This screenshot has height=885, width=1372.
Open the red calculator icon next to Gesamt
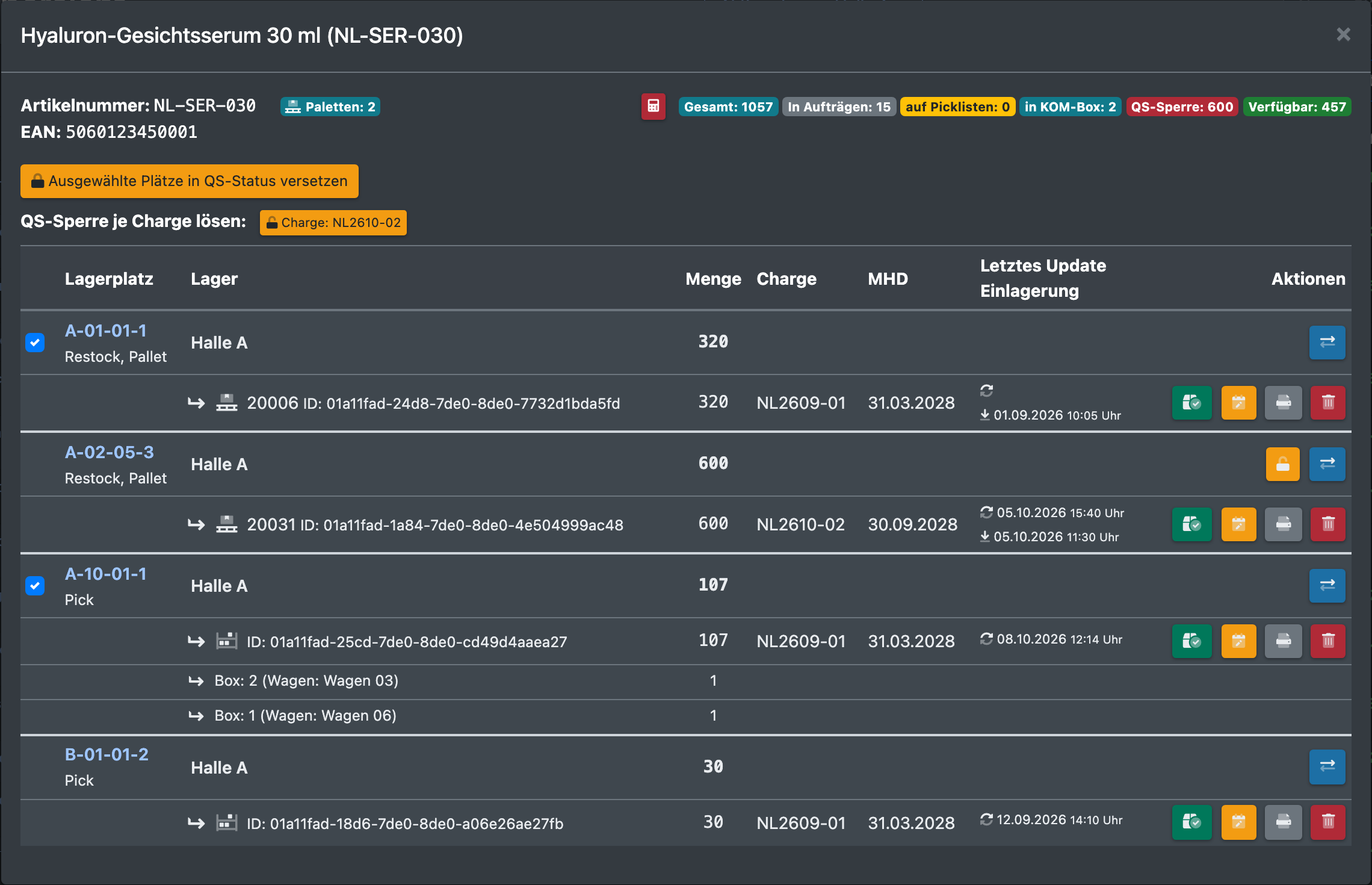click(653, 107)
